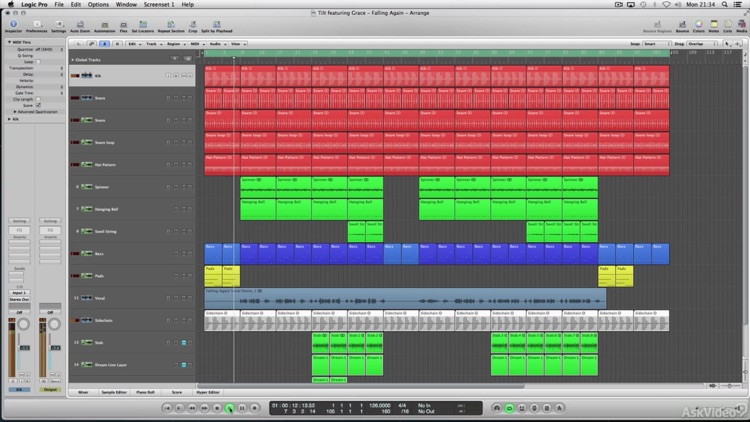This screenshot has height=422, width=750.
Task: Open the Screenset 1 menu
Action: [x=159, y=4]
